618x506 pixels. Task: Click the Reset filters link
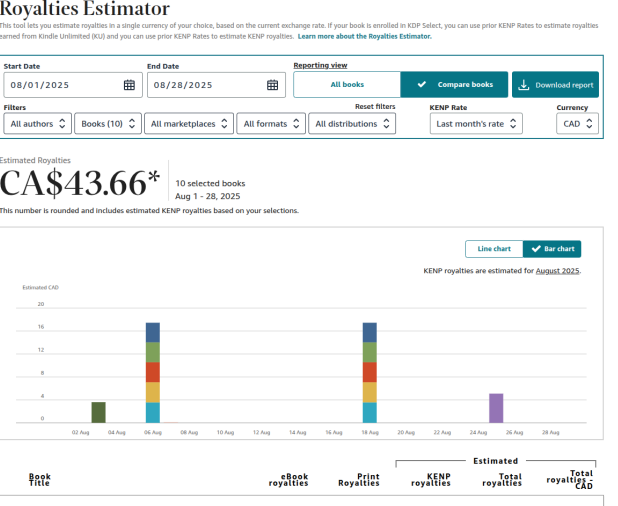click(375, 107)
